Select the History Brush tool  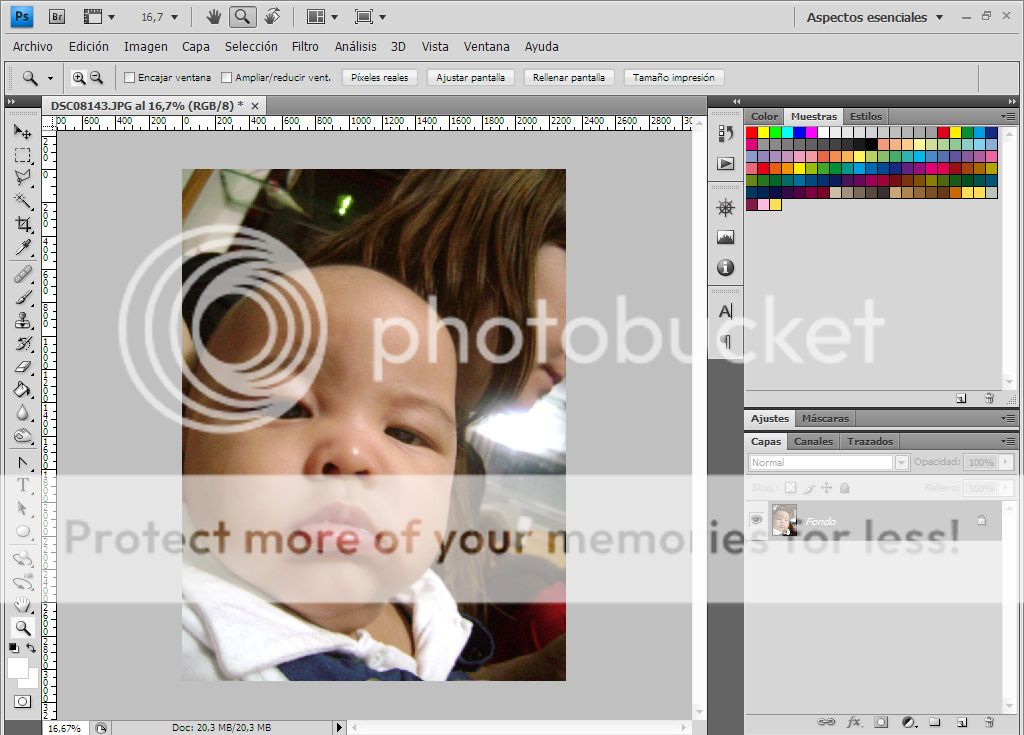(22, 344)
